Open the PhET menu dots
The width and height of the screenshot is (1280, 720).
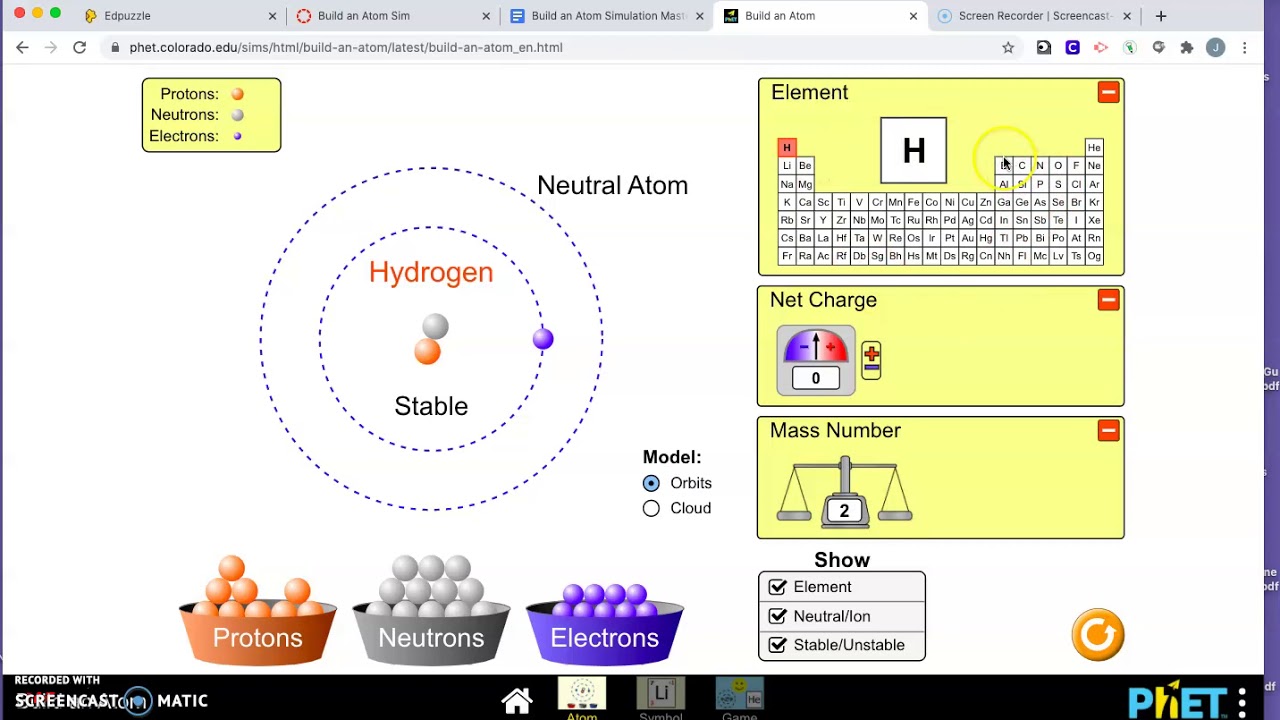coord(1242,701)
